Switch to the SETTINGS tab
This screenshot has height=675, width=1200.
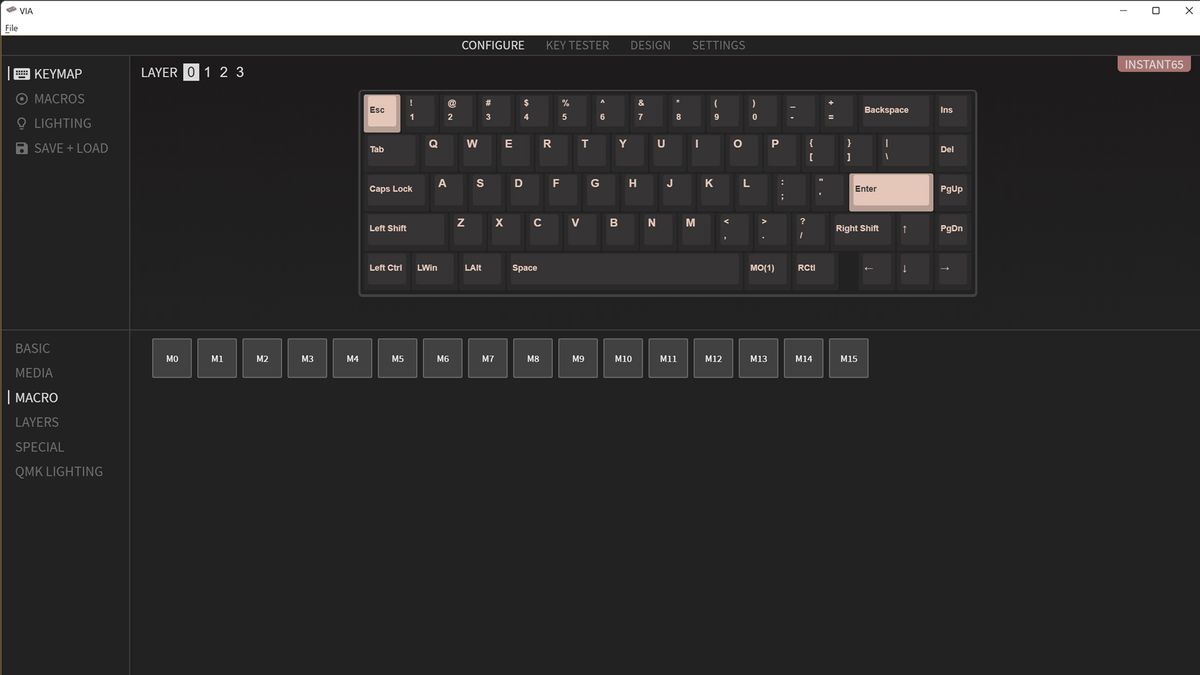click(x=718, y=45)
